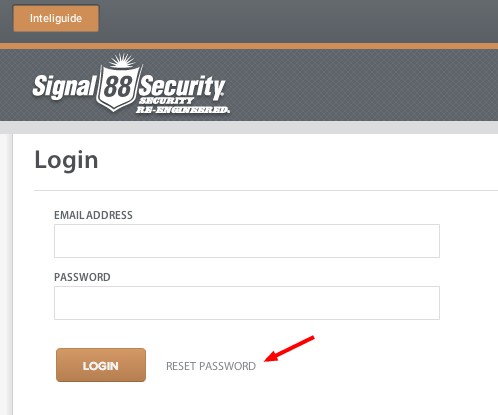Viewport: 498px width, 415px height.
Task: Click the 88 shield emblem
Action: pos(119,87)
